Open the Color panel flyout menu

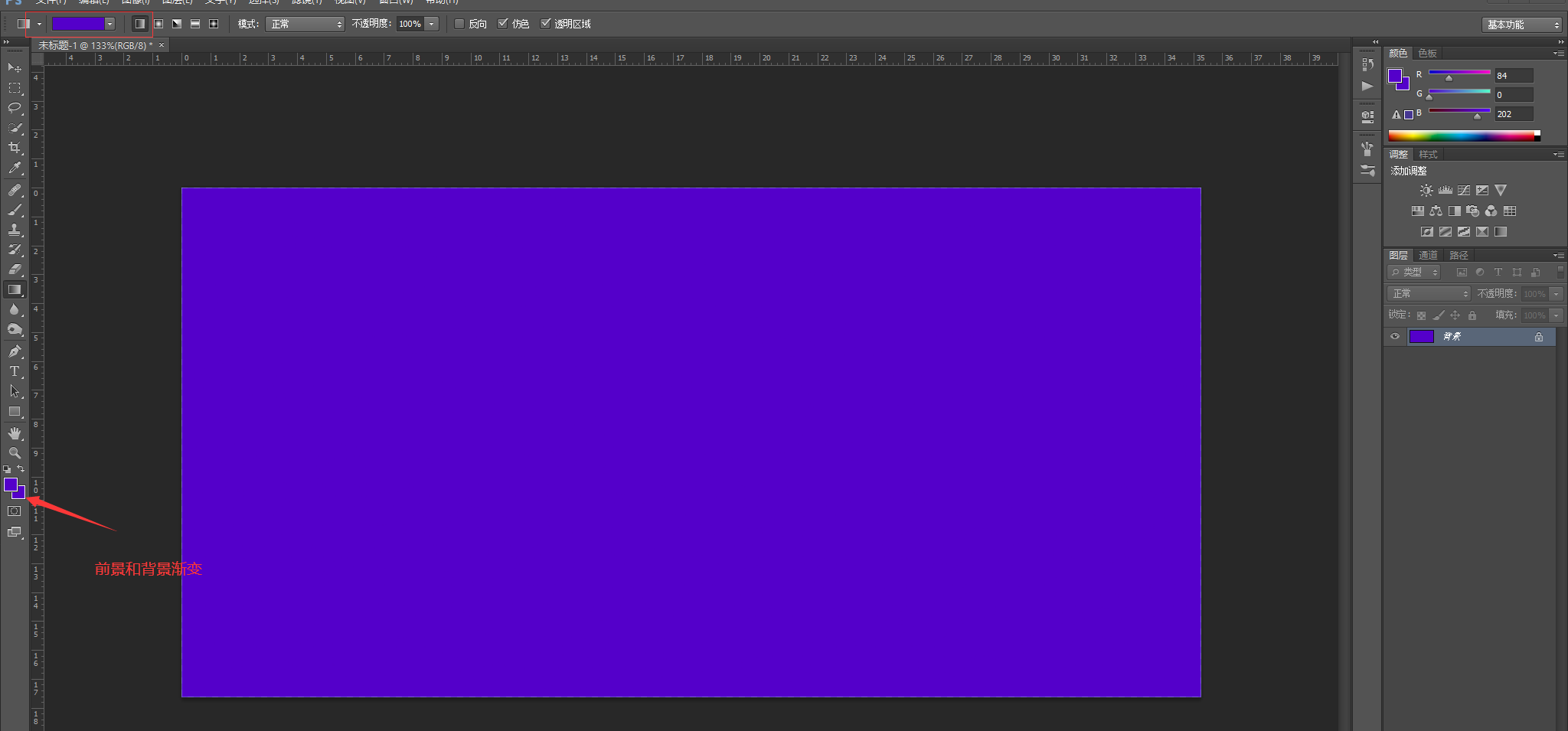1558,54
